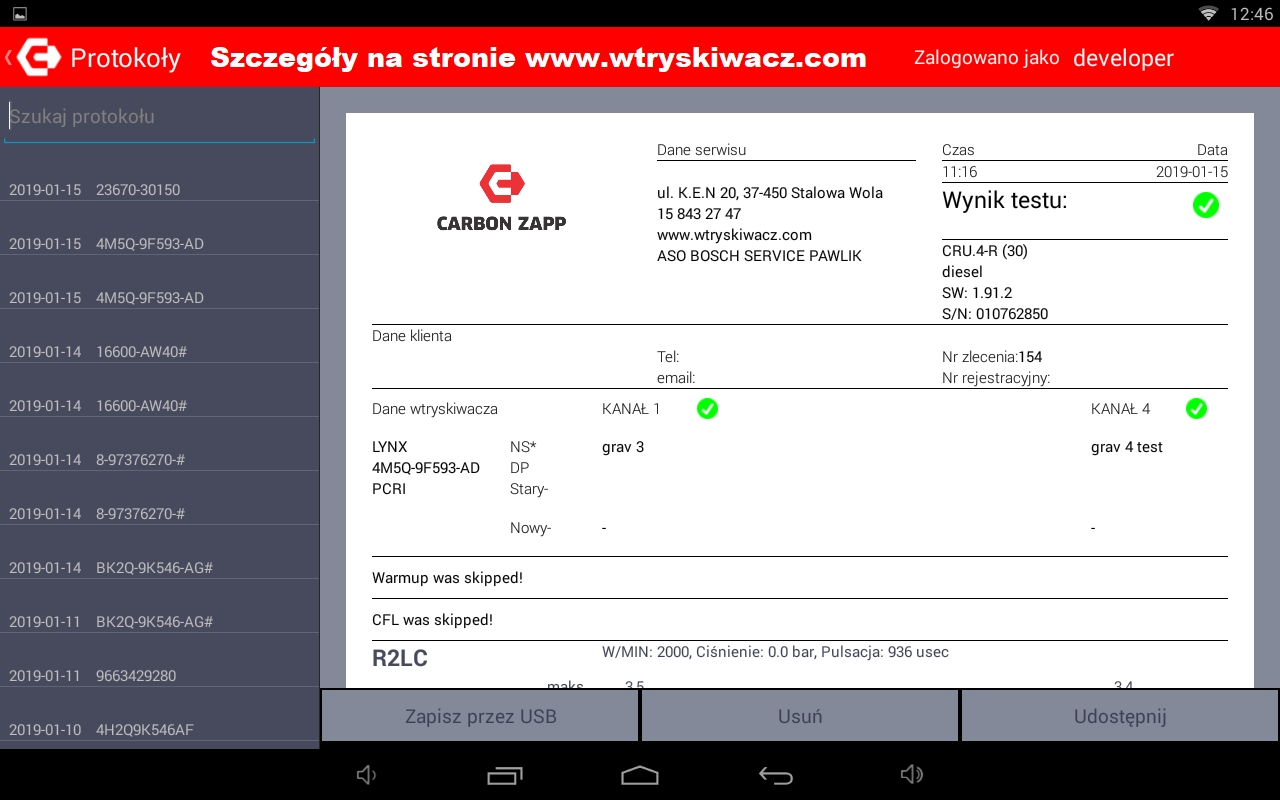
Task: Lower volume with navigation bar speaker icon
Action: (x=367, y=774)
